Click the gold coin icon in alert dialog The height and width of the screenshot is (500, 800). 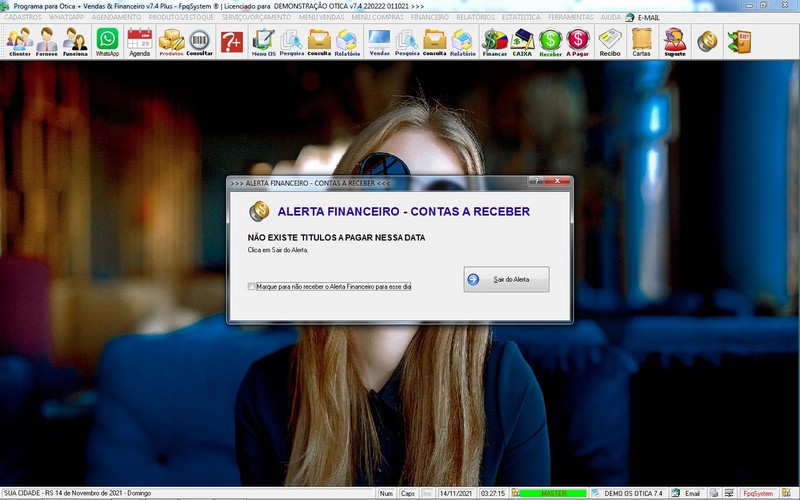point(259,211)
